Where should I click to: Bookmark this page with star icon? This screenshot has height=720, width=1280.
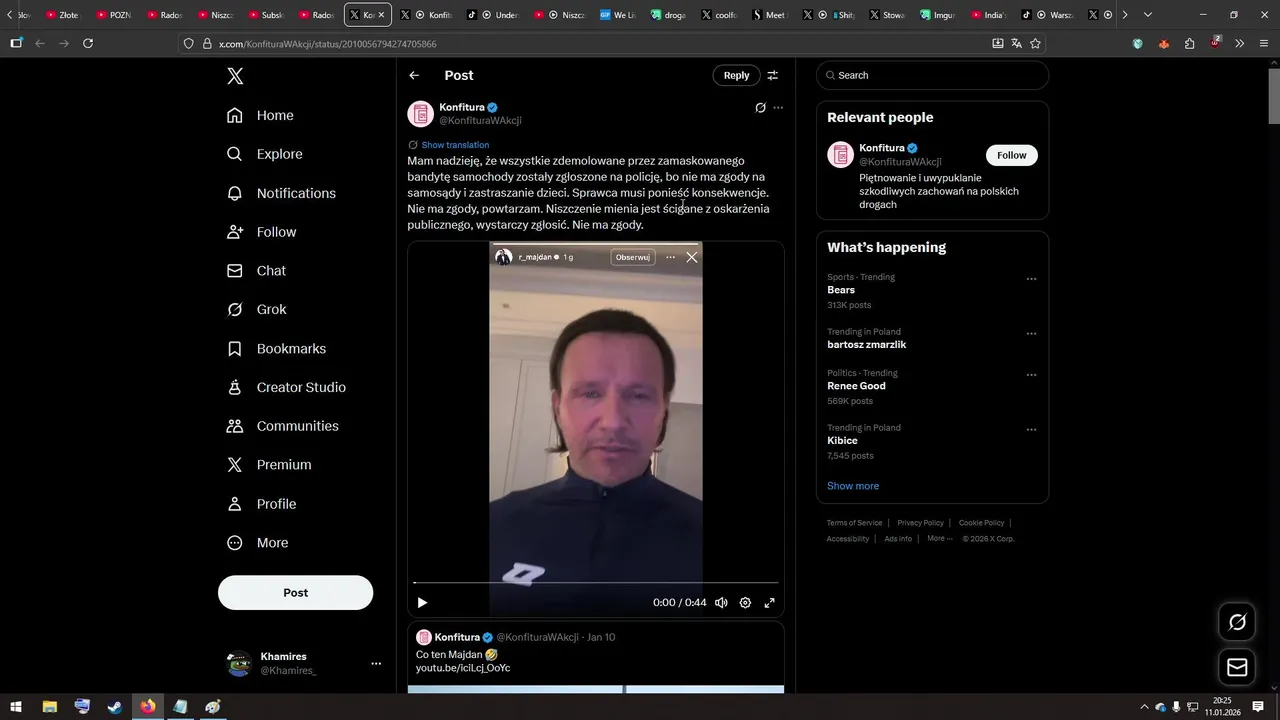point(1035,44)
